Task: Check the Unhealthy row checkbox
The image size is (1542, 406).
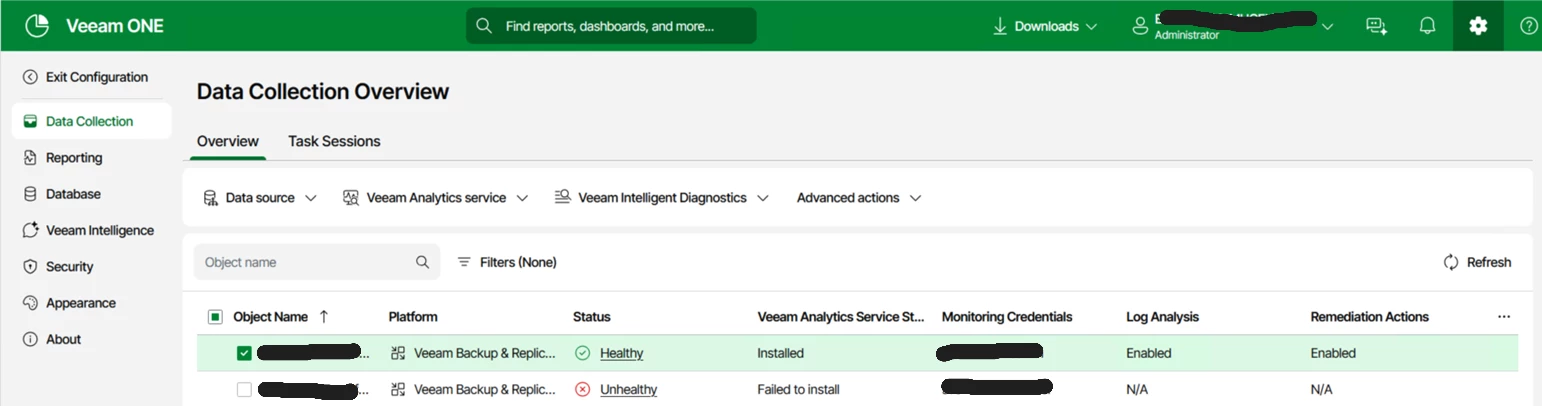Action: [x=244, y=389]
